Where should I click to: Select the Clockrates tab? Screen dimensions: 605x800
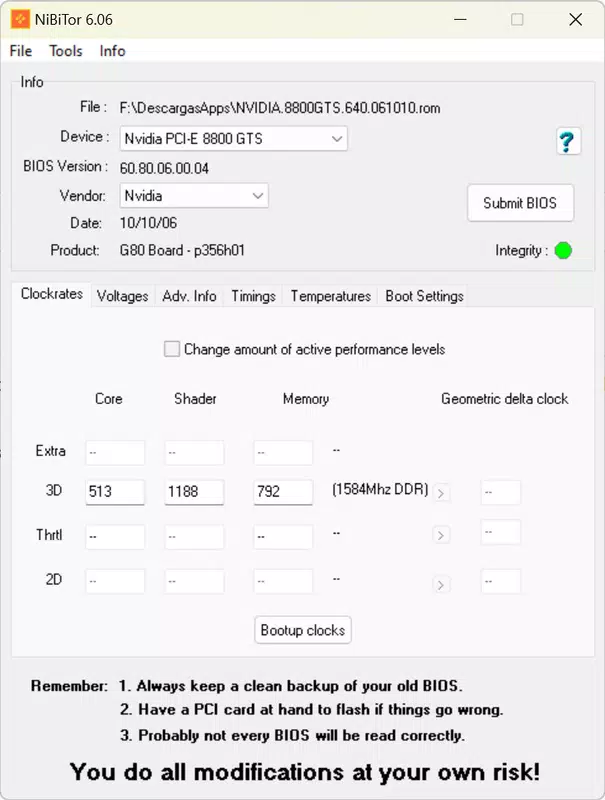(x=52, y=294)
